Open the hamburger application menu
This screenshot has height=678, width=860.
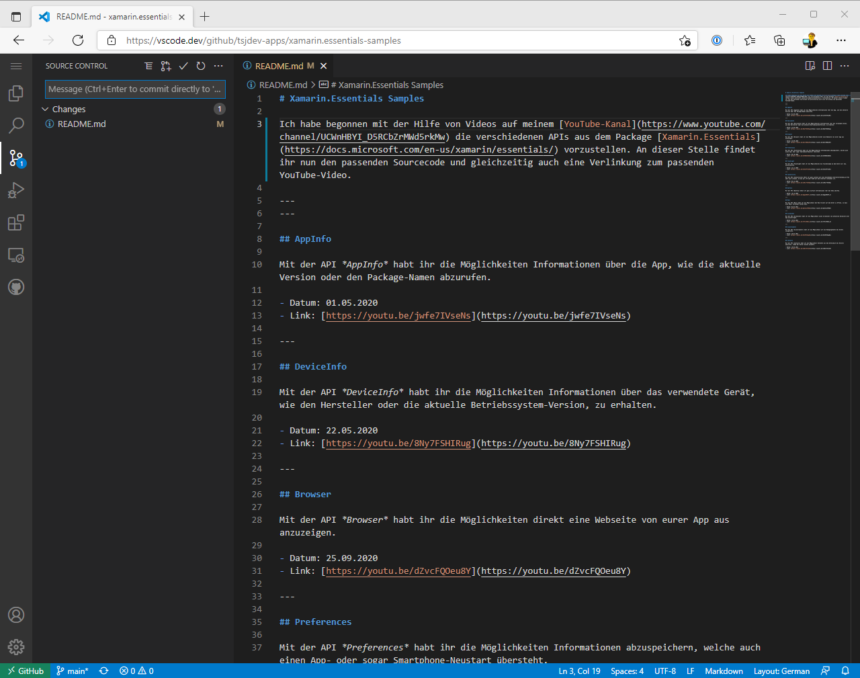(x=14, y=66)
